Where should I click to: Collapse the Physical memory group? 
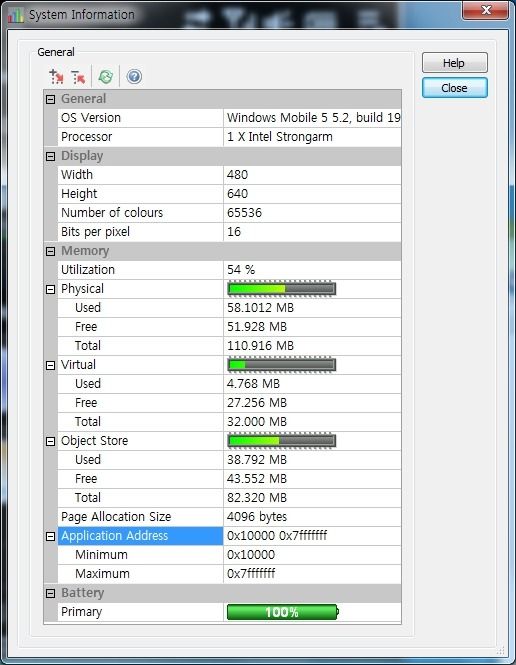point(50,289)
